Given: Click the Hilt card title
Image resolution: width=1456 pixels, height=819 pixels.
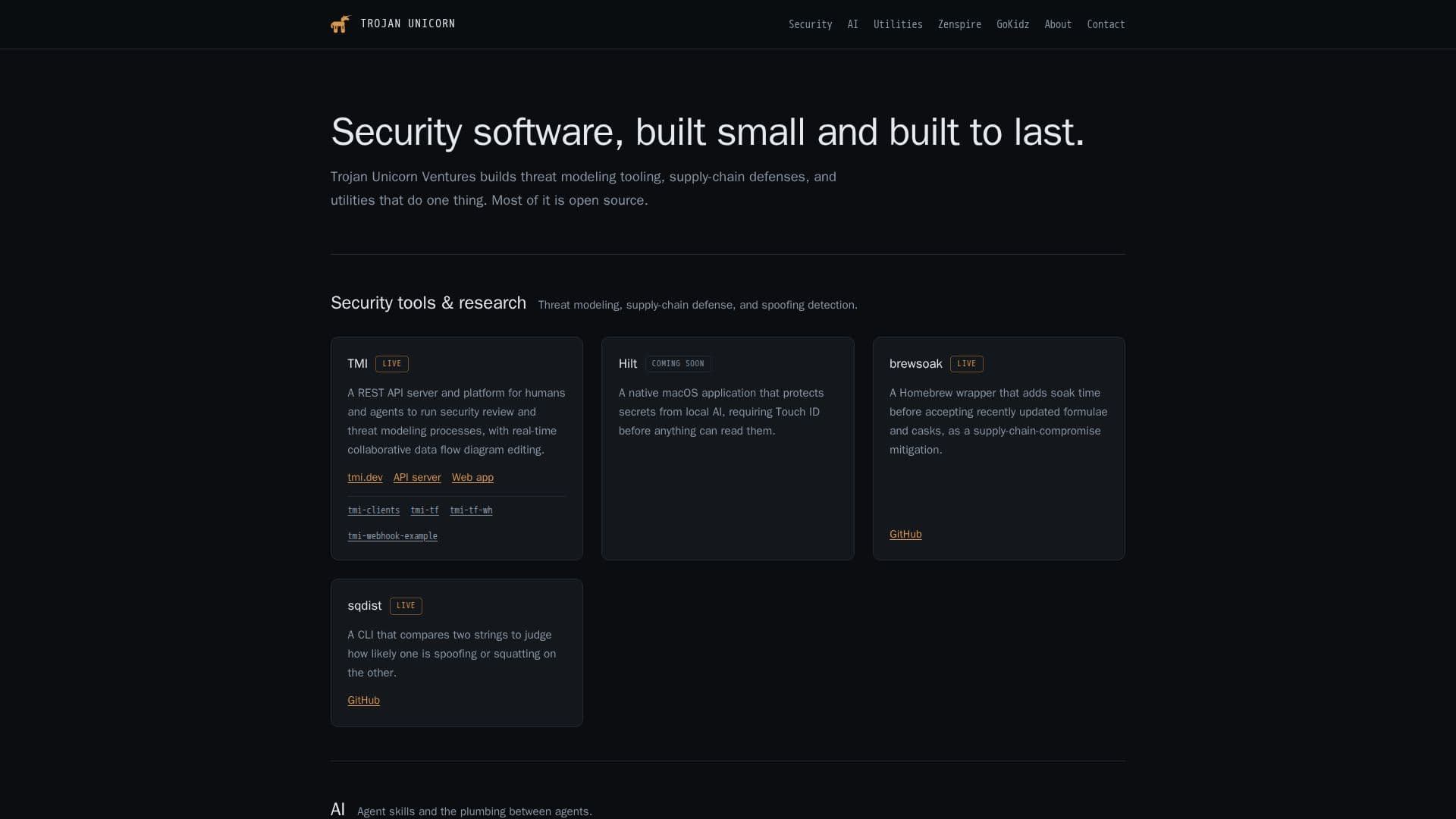Looking at the screenshot, I should coord(628,364).
